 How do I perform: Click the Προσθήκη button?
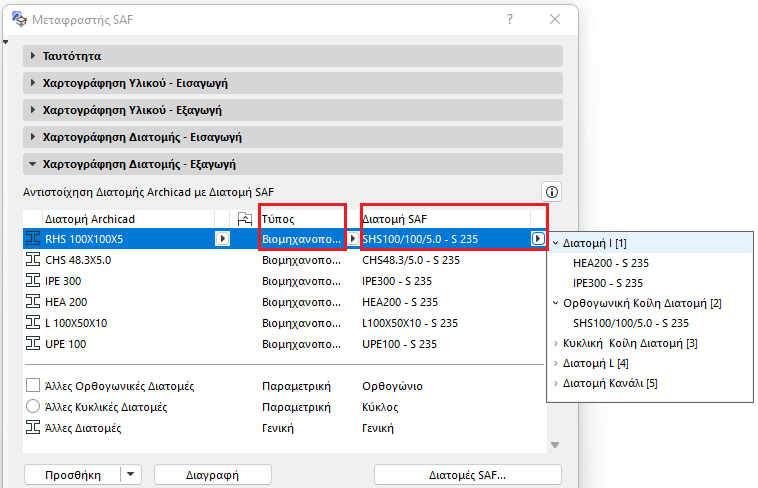pos(73,474)
